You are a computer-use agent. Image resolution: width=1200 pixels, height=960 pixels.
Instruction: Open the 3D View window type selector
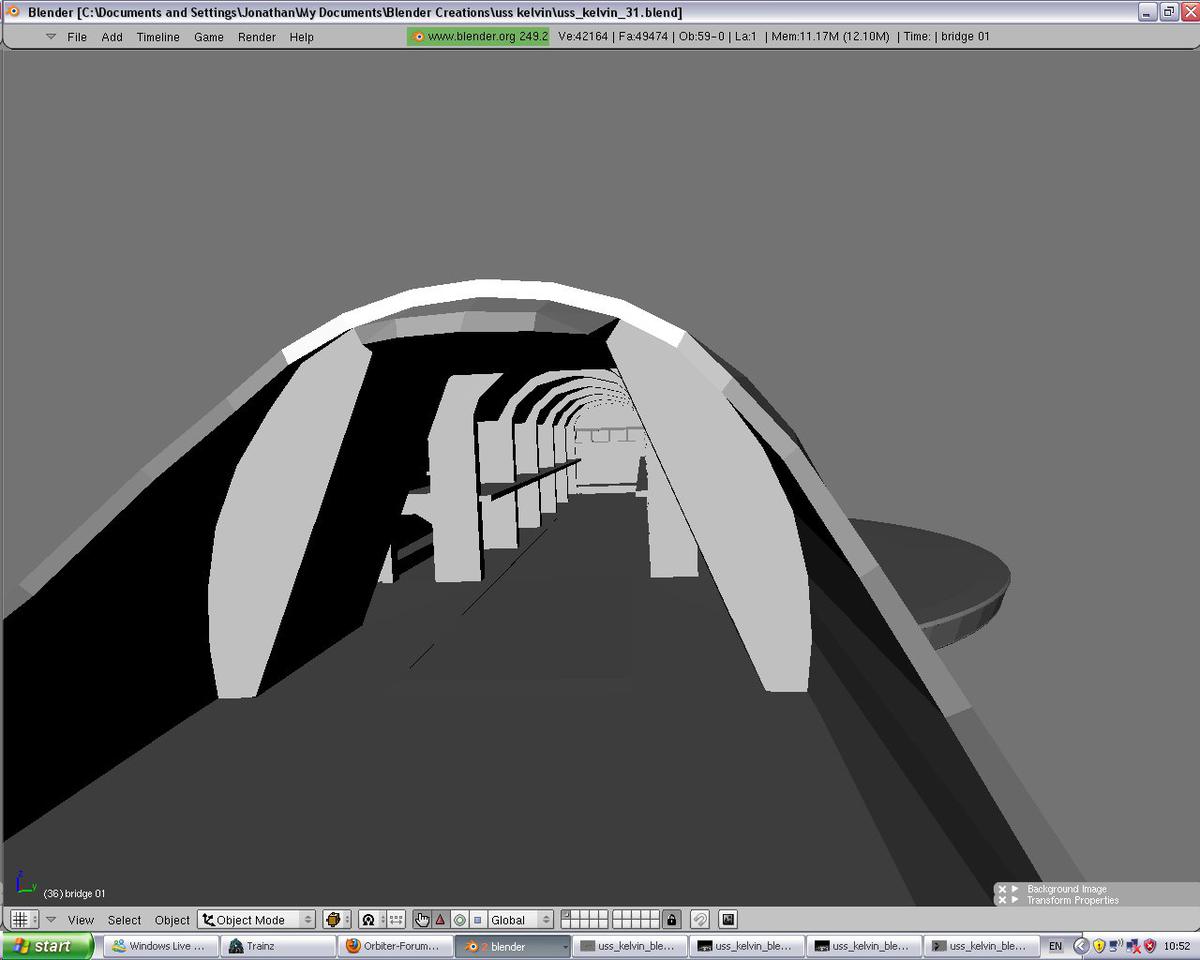coord(24,919)
